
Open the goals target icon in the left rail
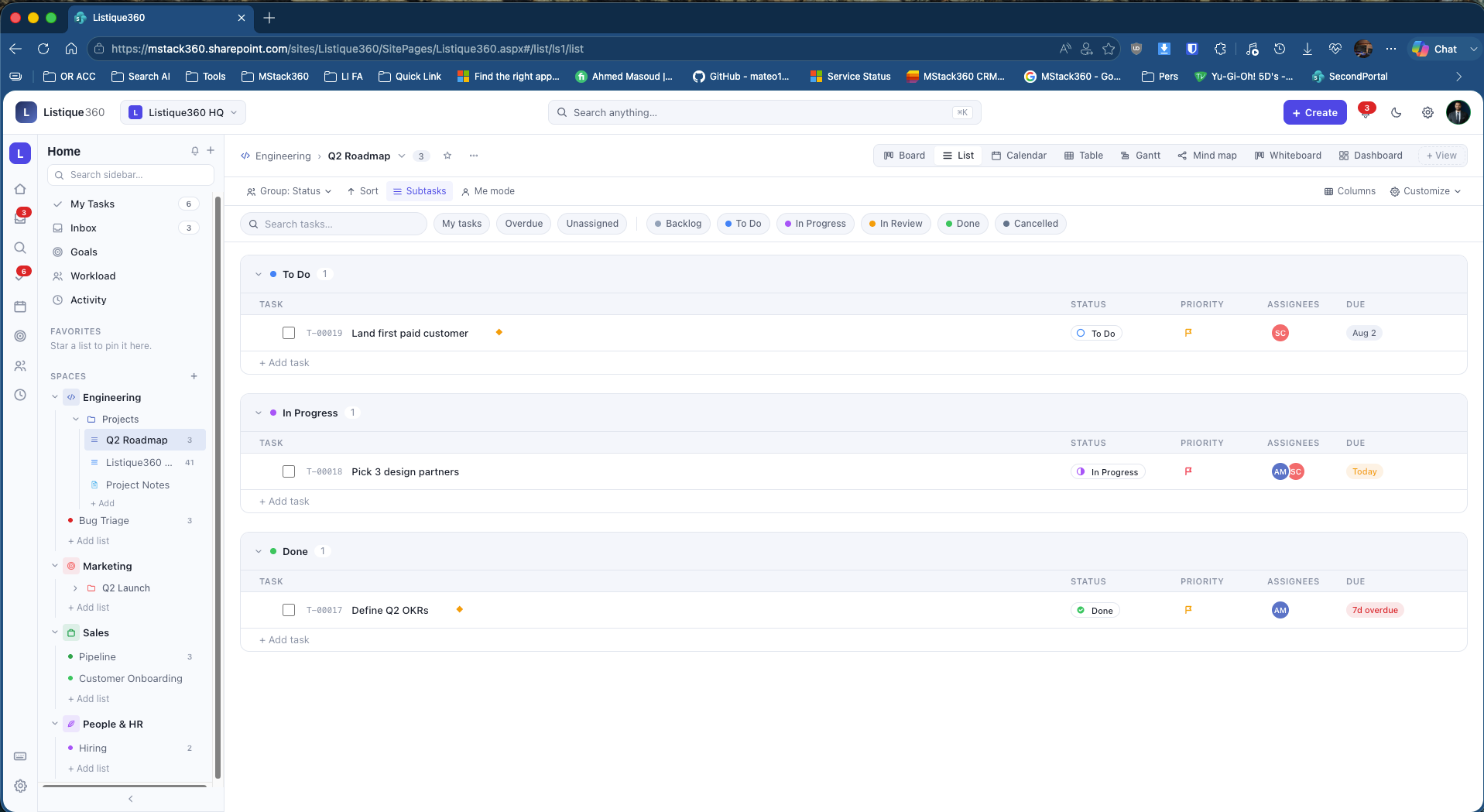point(20,336)
